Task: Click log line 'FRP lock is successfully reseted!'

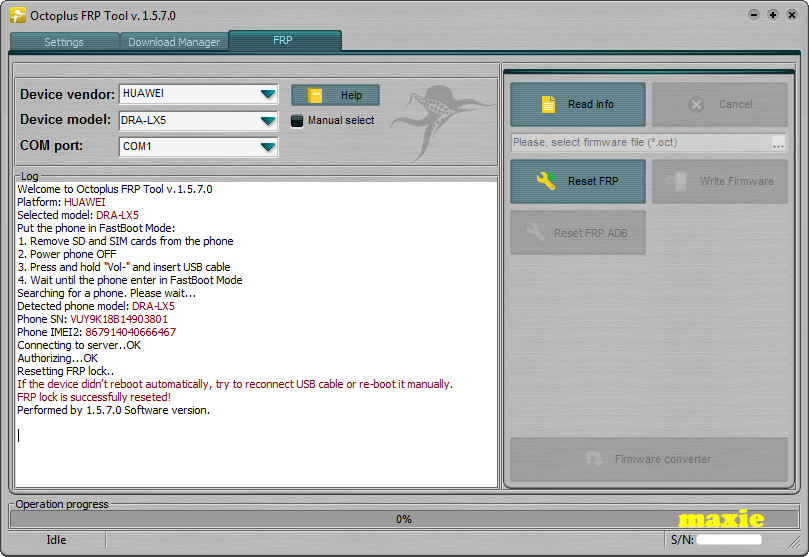Action: coord(94,397)
